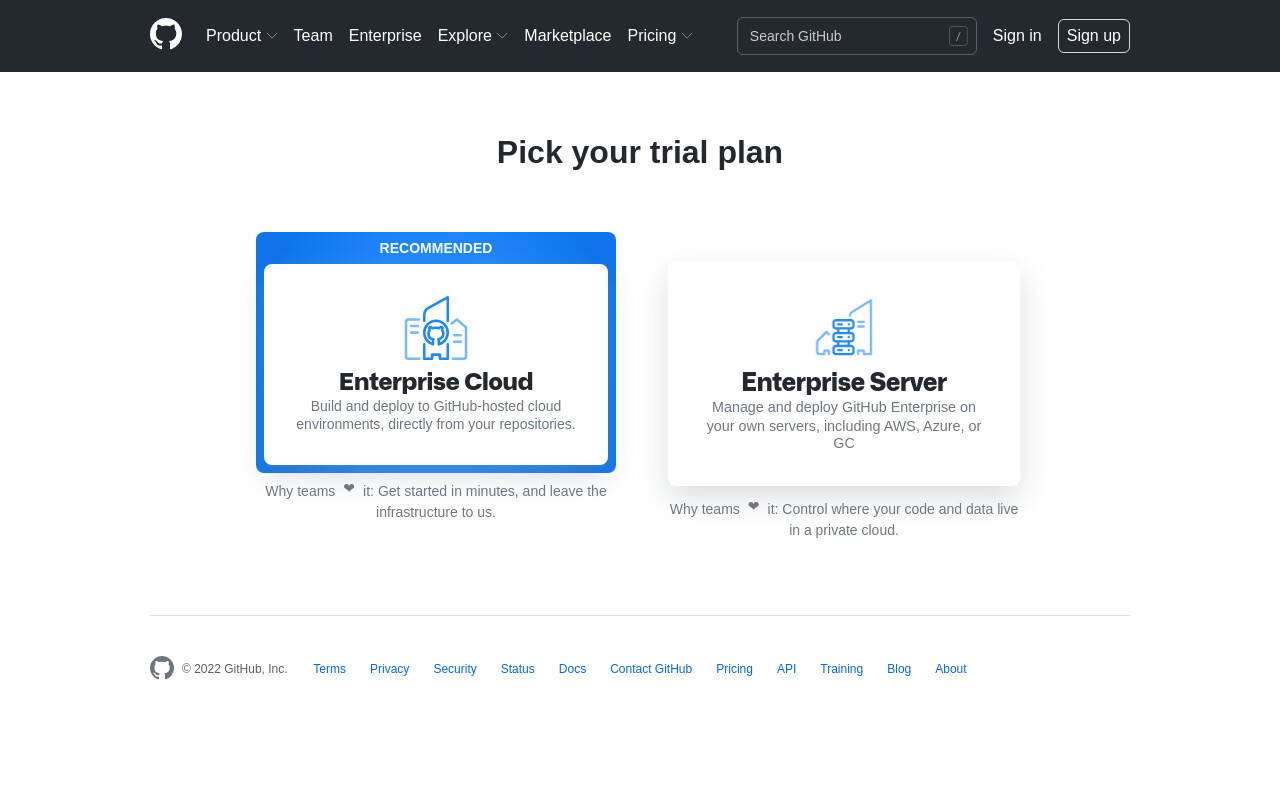Click the Sign up button

click(x=1094, y=36)
